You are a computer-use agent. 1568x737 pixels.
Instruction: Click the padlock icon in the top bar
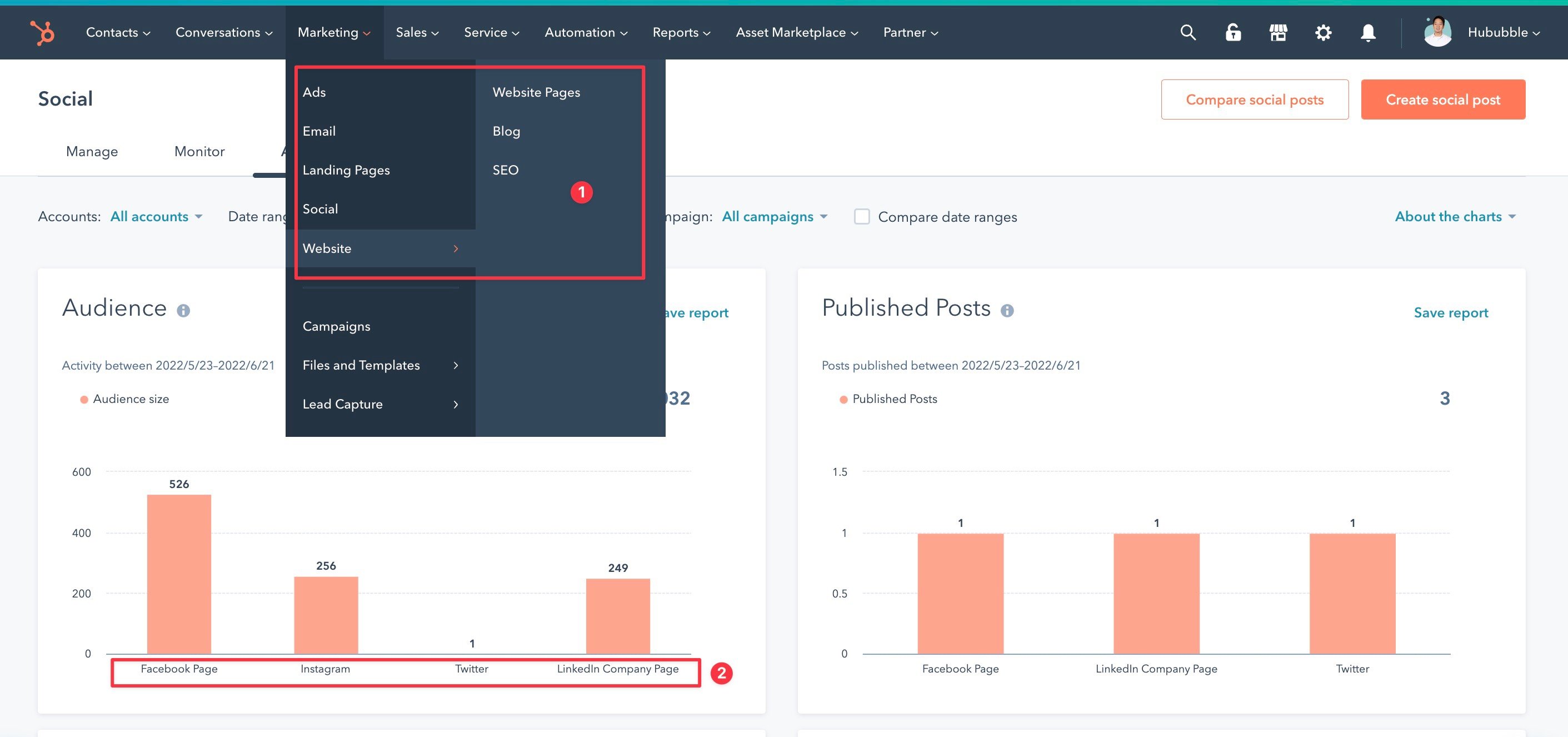[1233, 32]
